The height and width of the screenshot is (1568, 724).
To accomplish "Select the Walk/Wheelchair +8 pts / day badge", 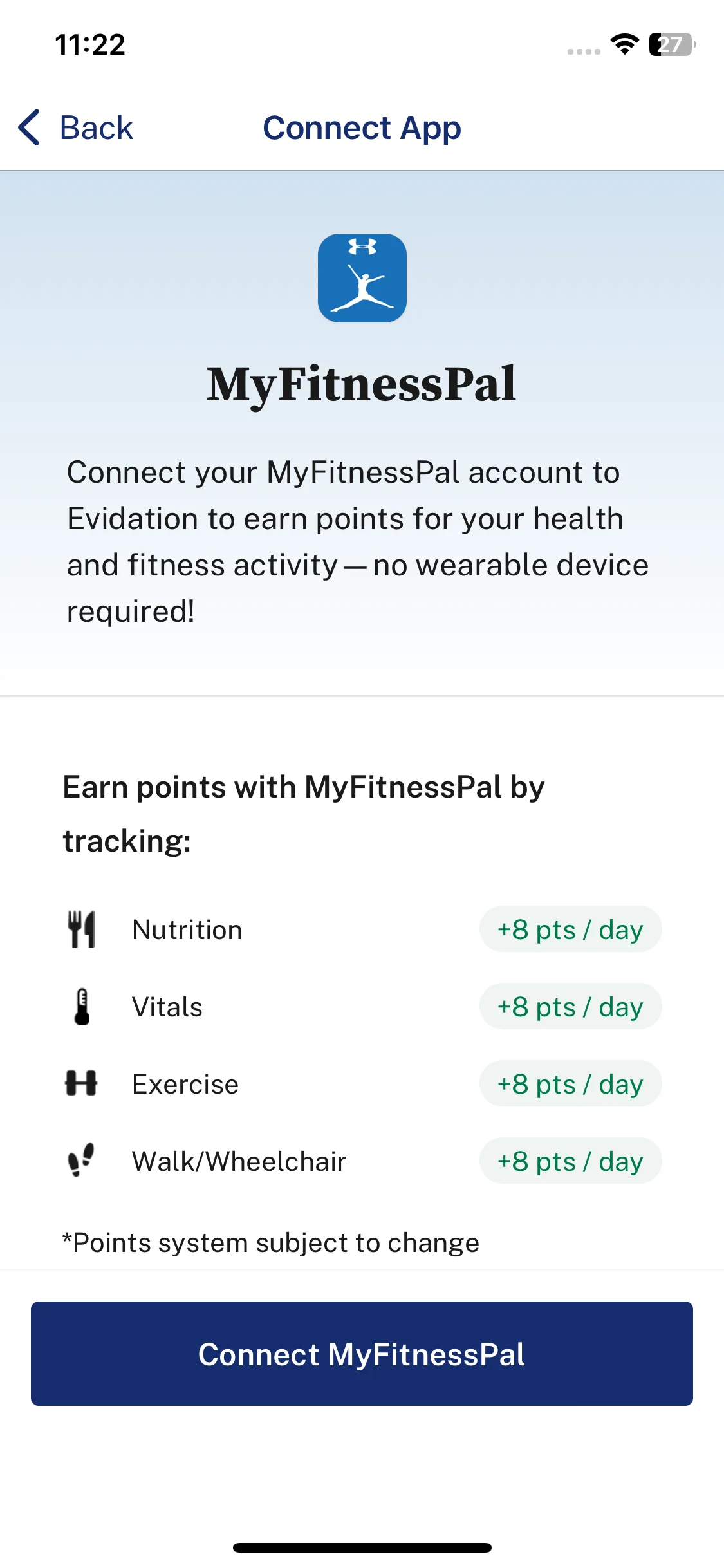I will click(x=570, y=1161).
